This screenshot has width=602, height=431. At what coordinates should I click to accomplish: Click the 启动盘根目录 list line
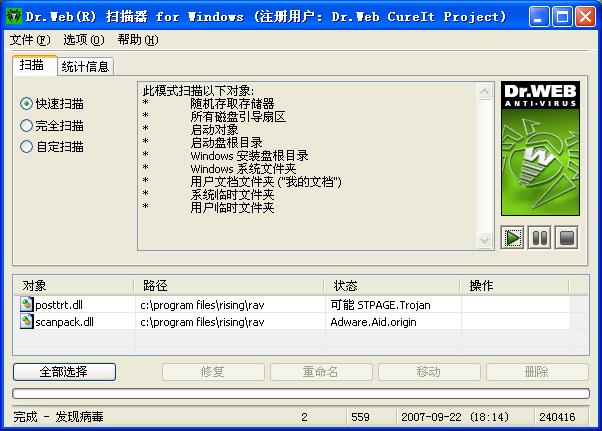pos(226,143)
